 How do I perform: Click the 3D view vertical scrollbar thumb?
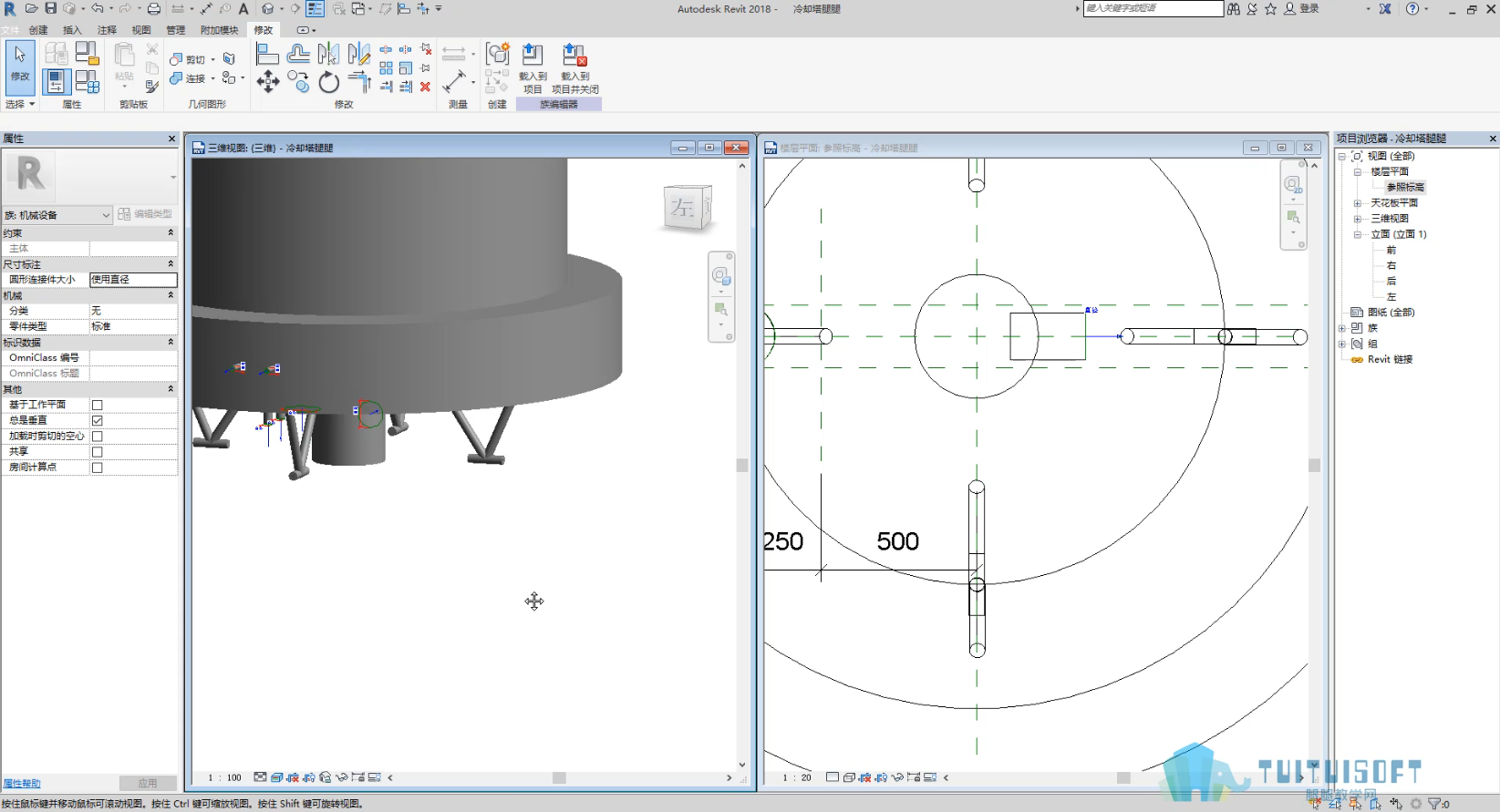click(742, 465)
